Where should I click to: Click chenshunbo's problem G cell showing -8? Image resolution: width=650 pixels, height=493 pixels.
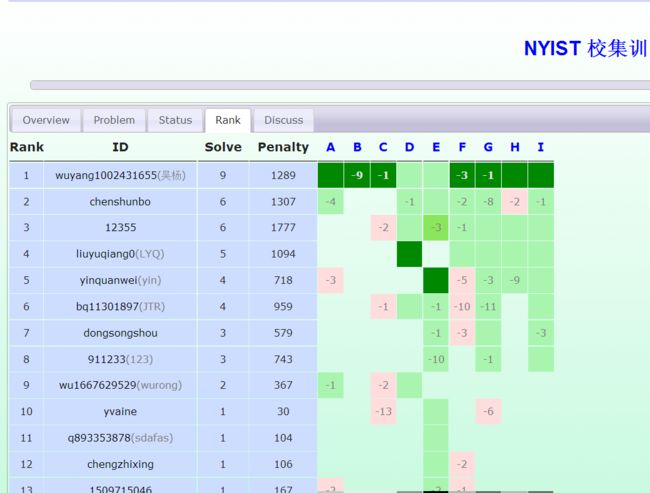[x=488, y=202]
